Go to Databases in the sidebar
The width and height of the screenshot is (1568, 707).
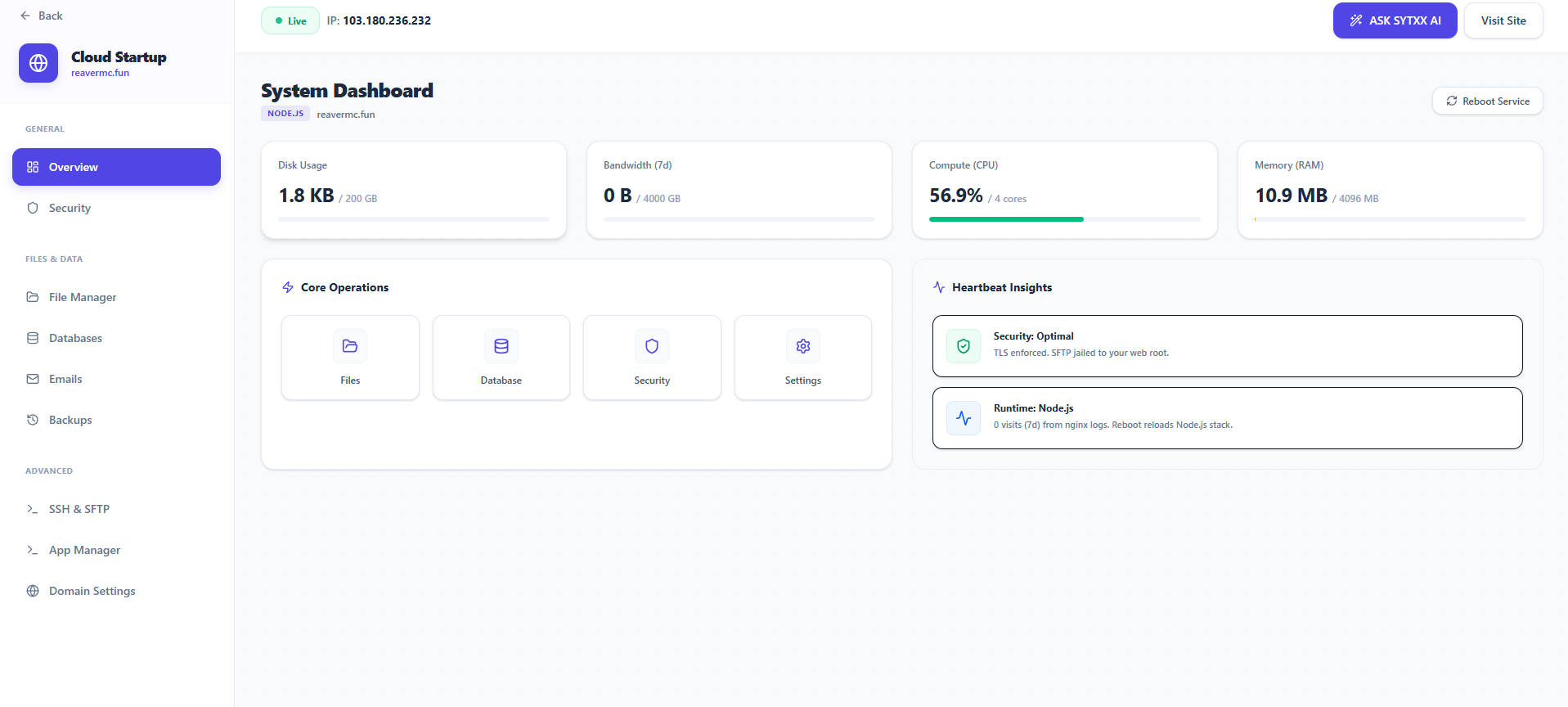pyautogui.click(x=116, y=338)
